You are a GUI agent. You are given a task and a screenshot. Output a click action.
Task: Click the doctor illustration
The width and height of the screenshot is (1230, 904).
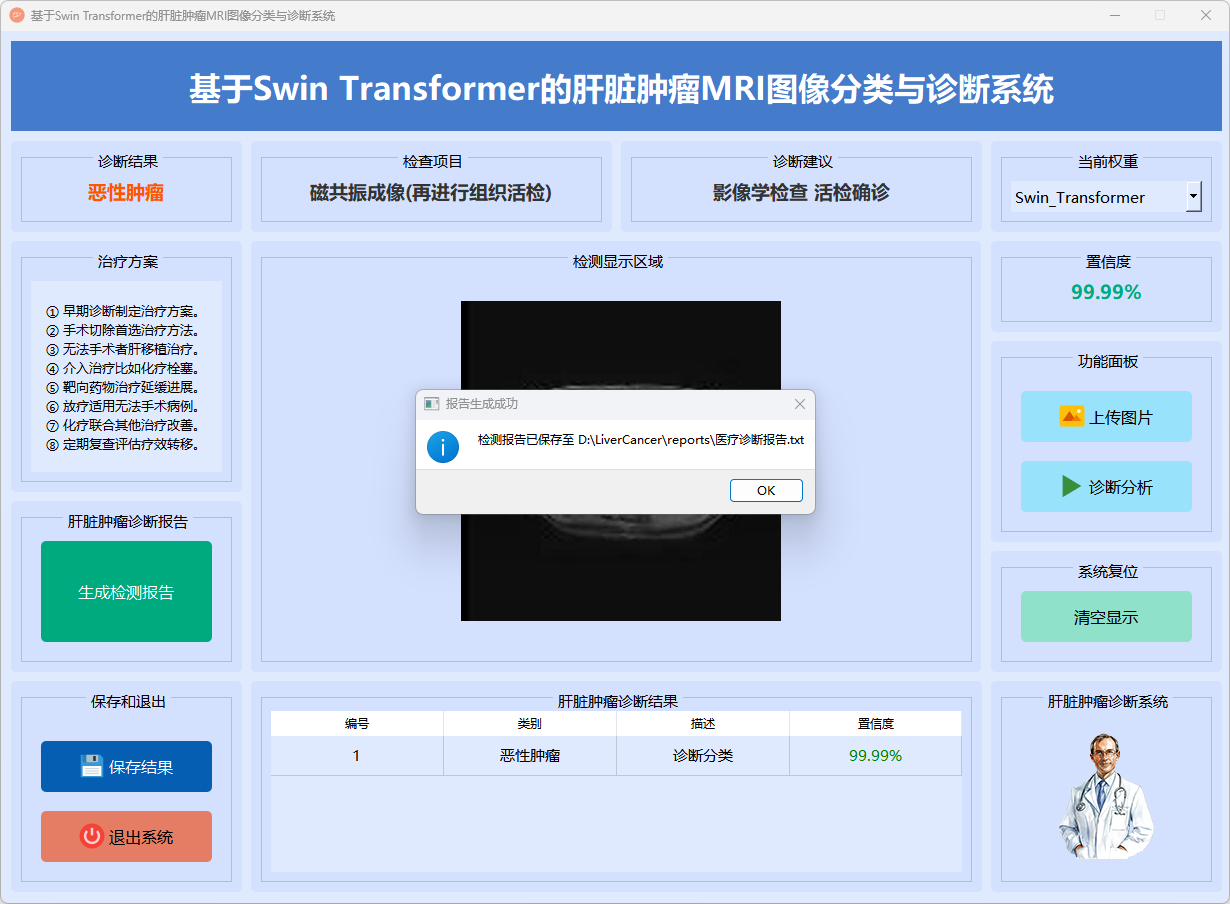(x=1105, y=796)
